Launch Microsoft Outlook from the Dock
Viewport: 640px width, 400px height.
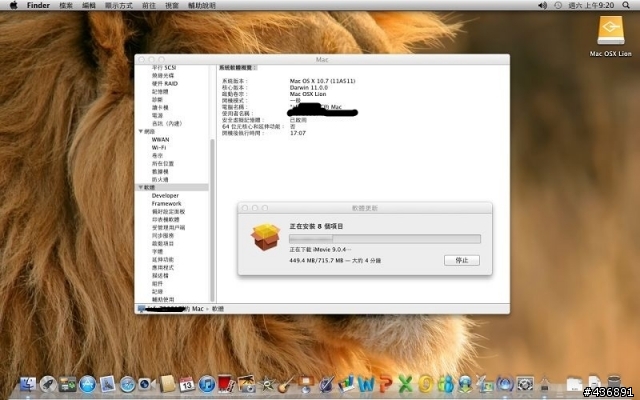pos(425,384)
